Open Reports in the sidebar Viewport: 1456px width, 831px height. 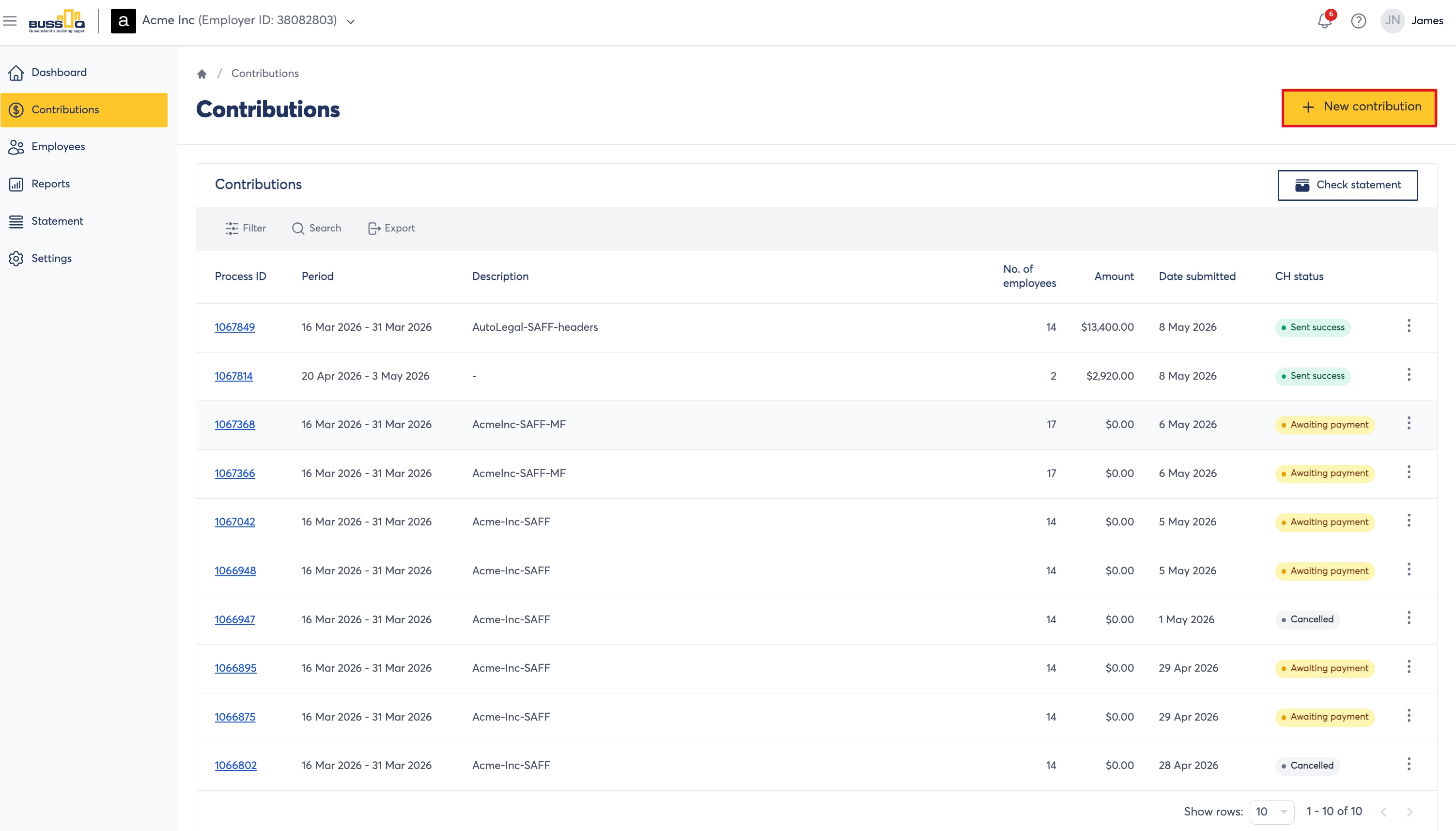(x=84, y=184)
